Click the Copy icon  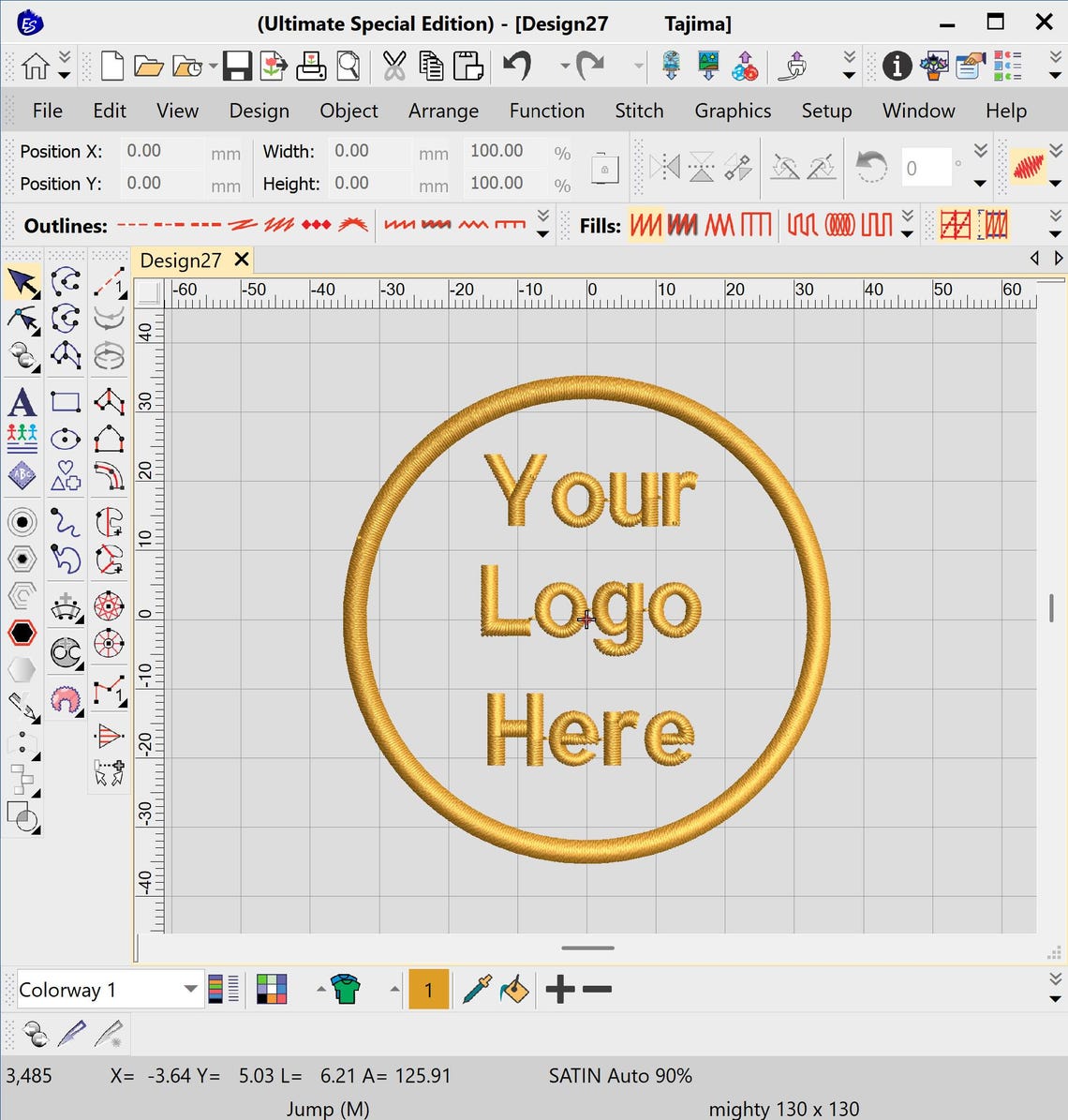point(431,66)
